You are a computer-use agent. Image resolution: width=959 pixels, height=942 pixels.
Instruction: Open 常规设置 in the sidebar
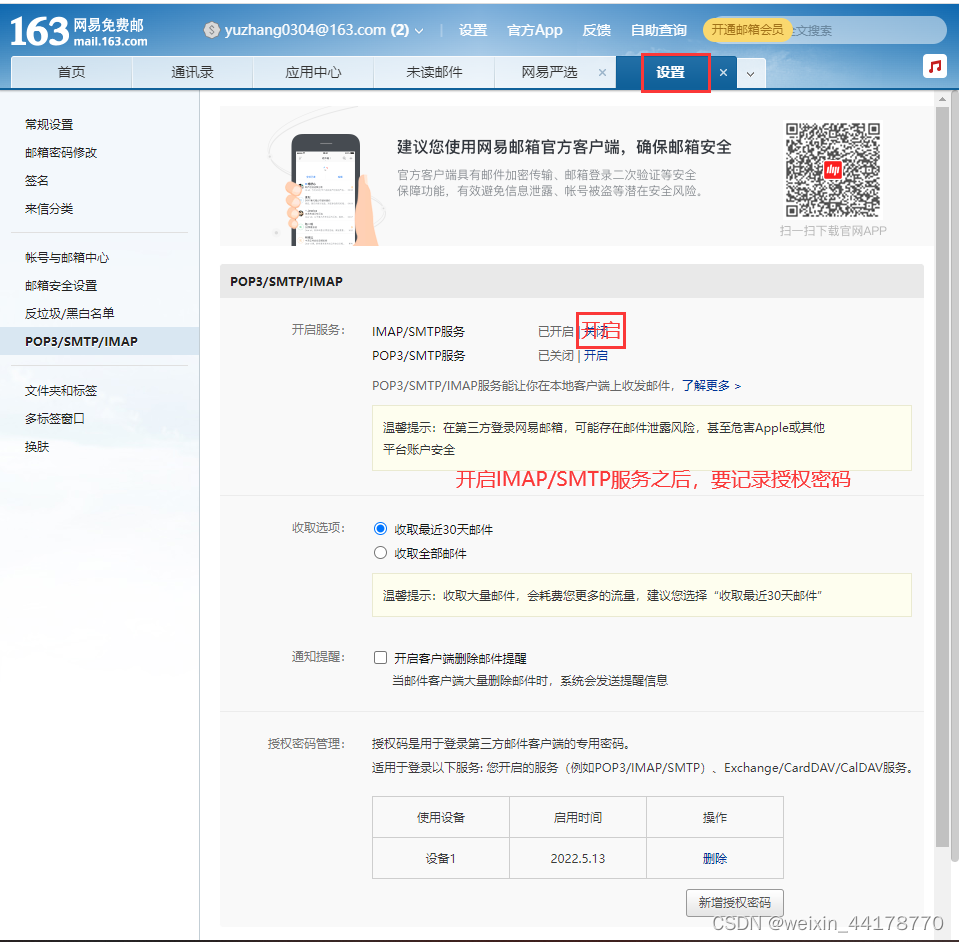tap(49, 125)
